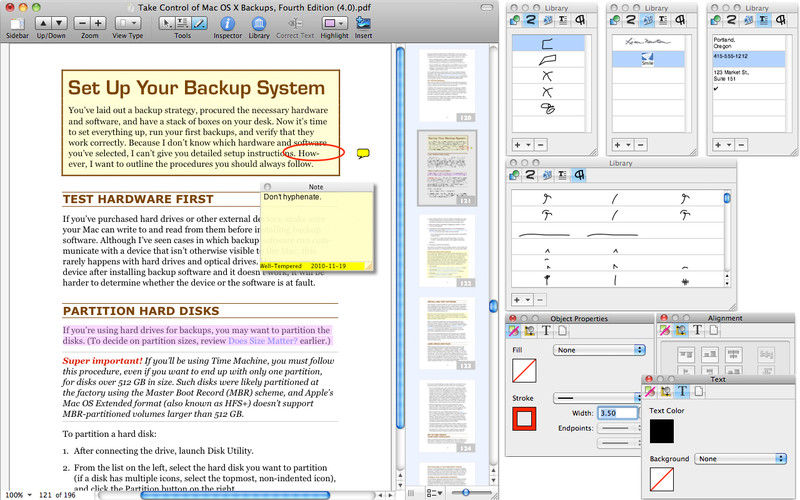Add item in Library window with proofreading marks

517,300
